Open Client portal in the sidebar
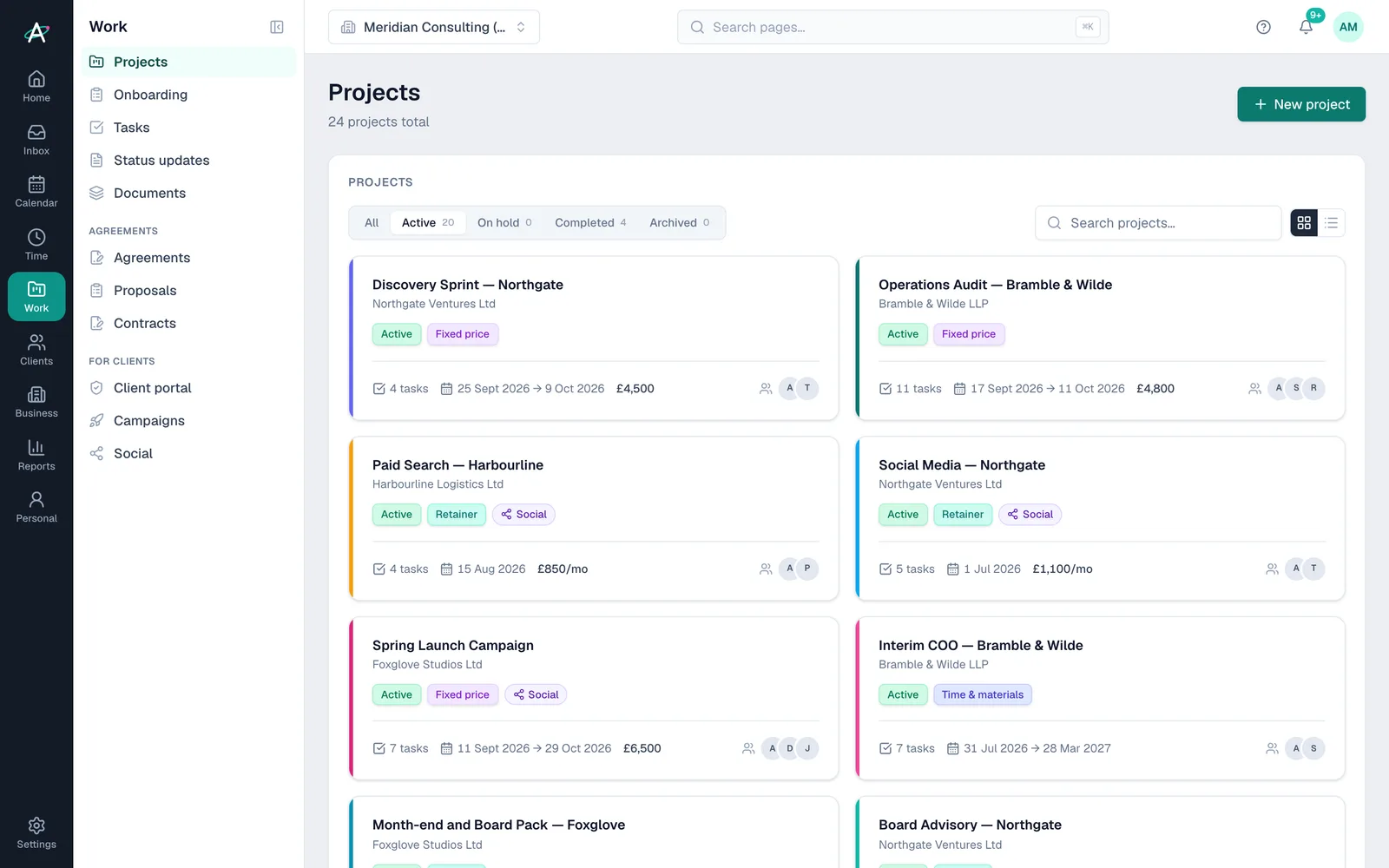The width and height of the screenshot is (1389, 868). (189, 388)
